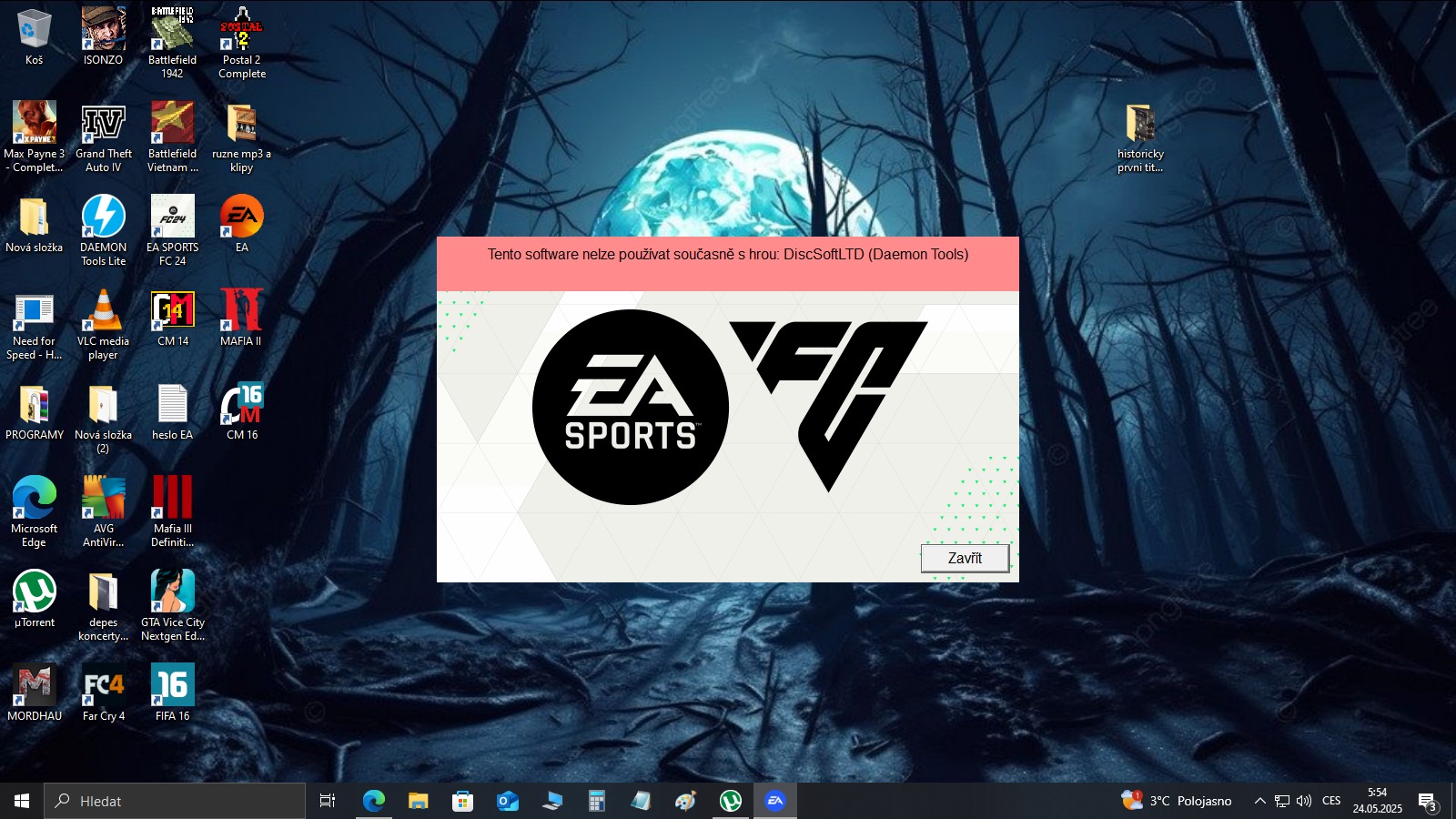
Task: Open the notification center
Action: click(x=1427, y=801)
